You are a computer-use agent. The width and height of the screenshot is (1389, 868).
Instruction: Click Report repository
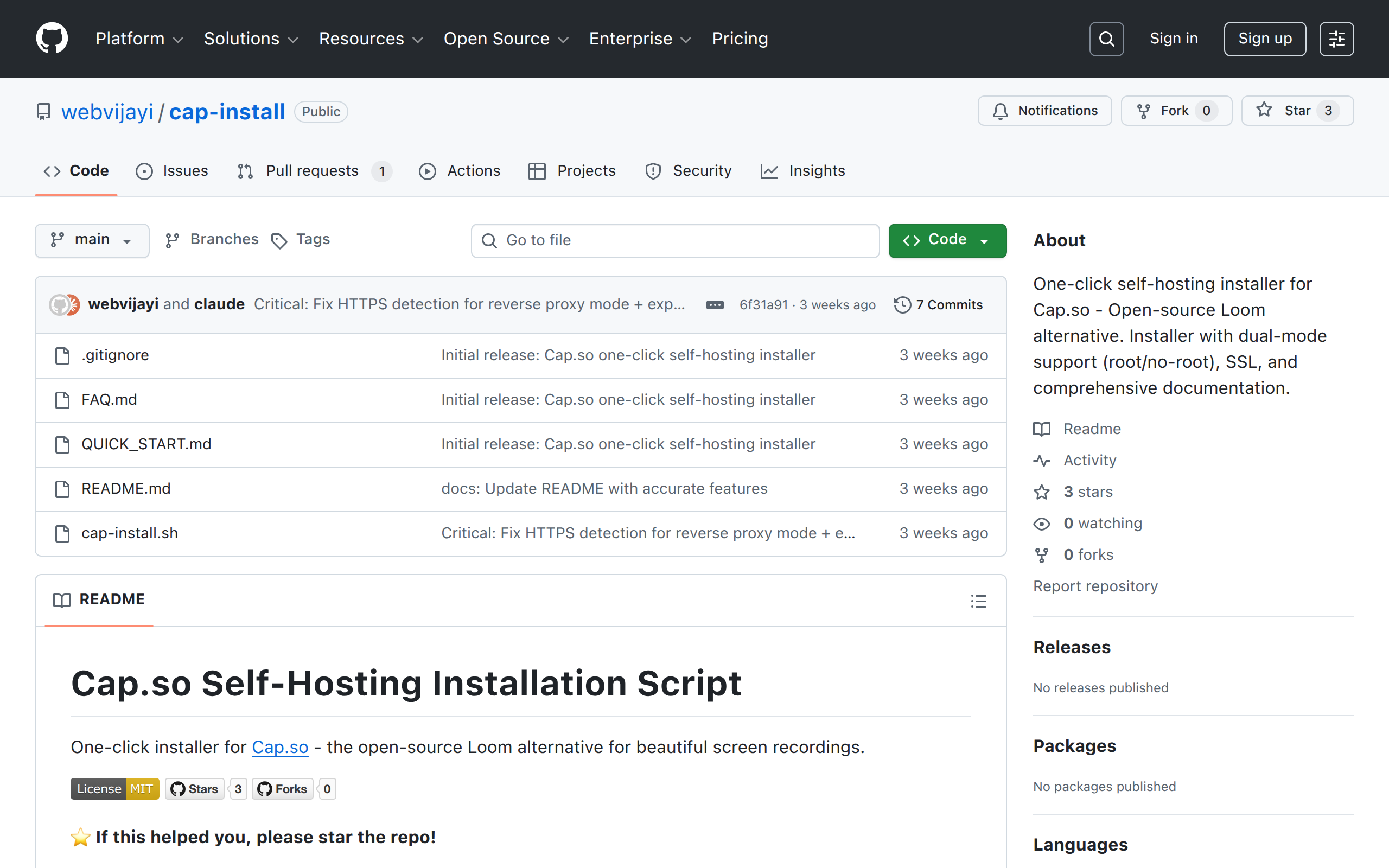1095,586
